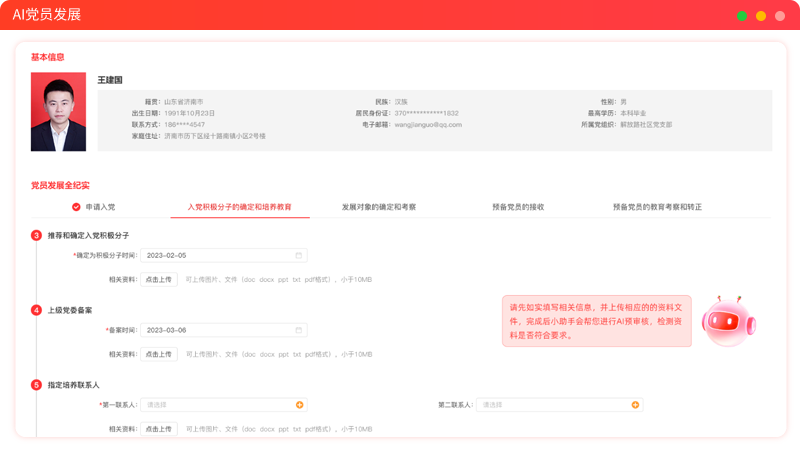
Task: Click red check icon beside 申请入党
Action: click(x=76, y=207)
